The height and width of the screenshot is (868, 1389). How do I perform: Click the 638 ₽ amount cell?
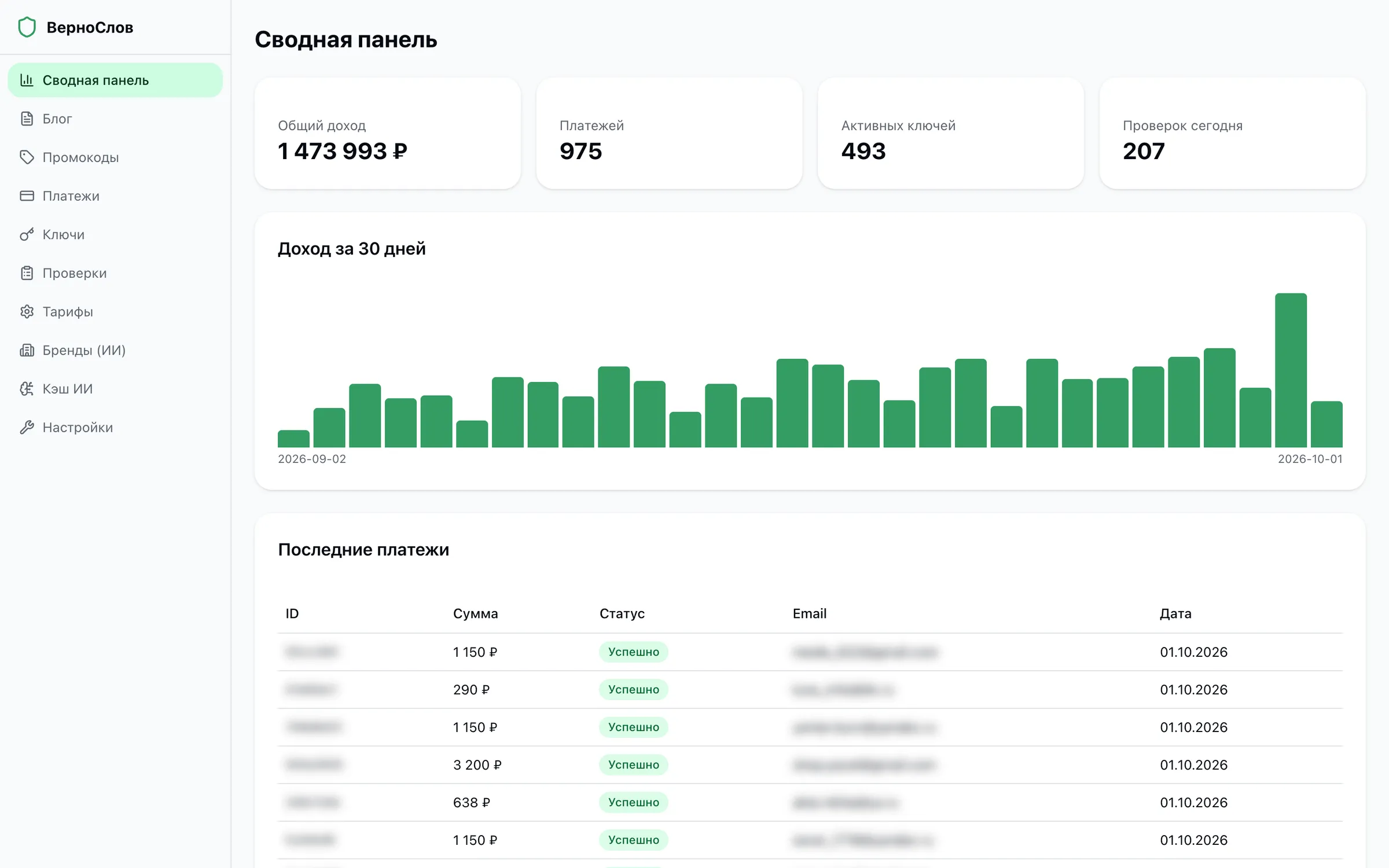pyautogui.click(x=471, y=803)
